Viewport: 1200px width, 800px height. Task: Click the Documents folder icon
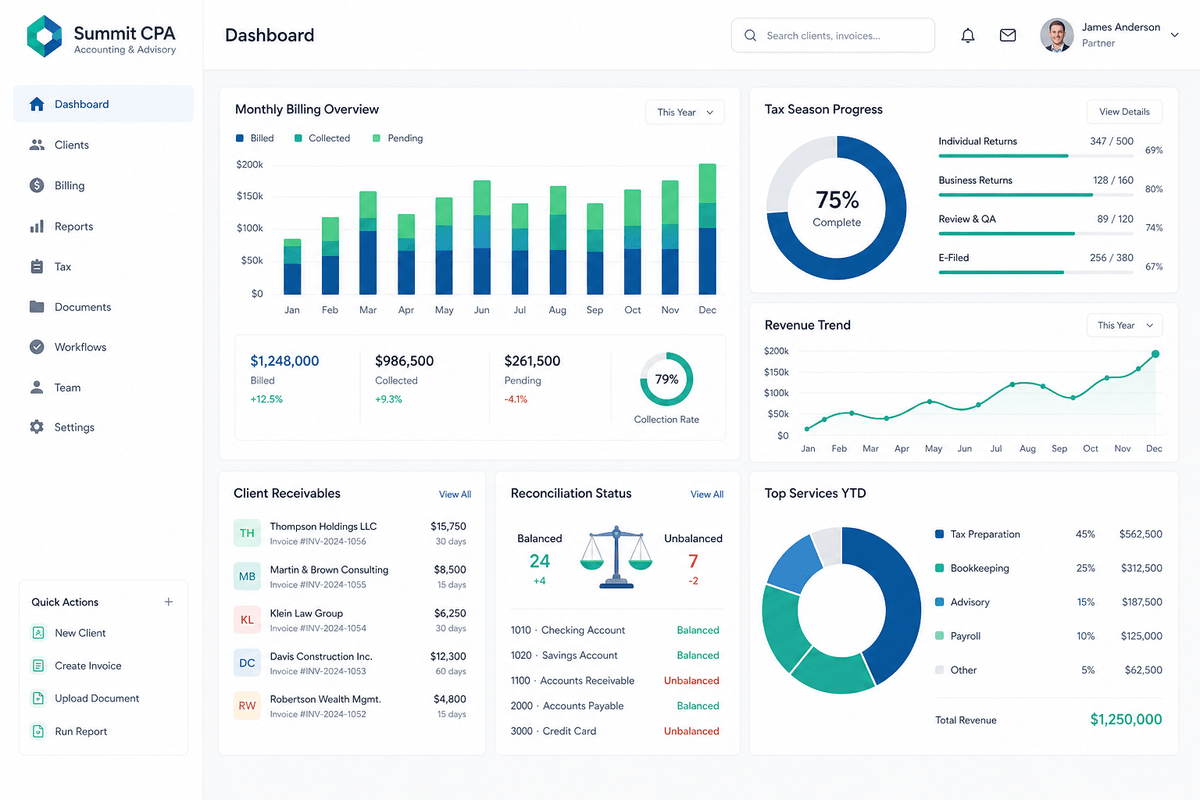[x=37, y=307]
